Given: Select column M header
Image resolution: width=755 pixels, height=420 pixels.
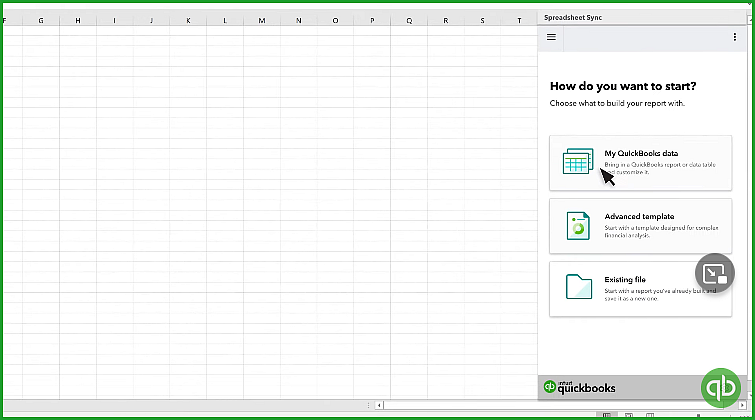Looking at the screenshot, I should point(261,20).
